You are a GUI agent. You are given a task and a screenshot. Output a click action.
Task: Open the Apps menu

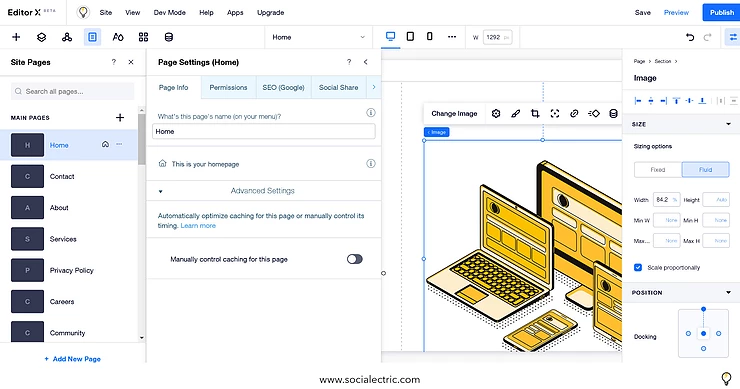click(x=235, y=12)
